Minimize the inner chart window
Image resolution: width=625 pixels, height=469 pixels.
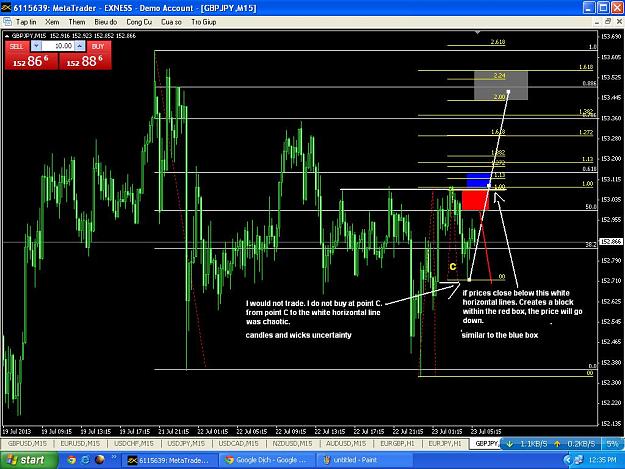[x=597, y=22]
